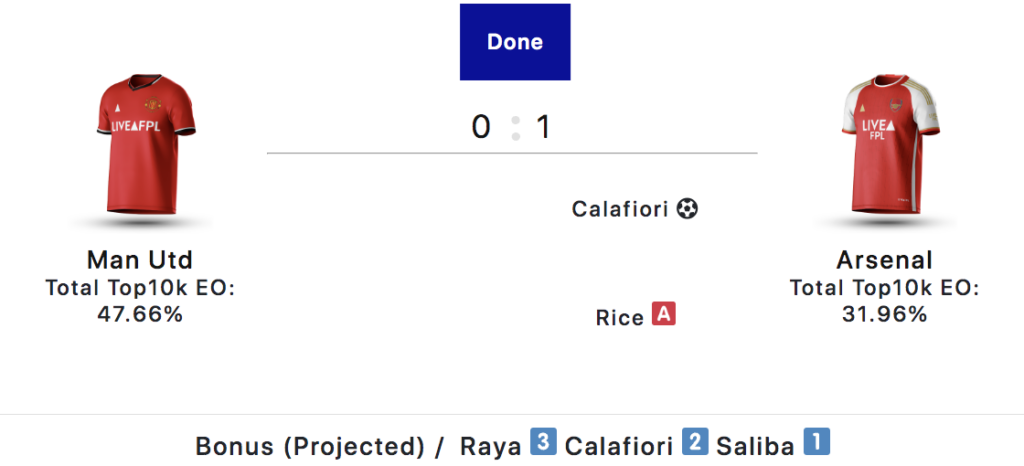Screen dimensions: 1024x466
Task: Click the Man Utd jersey image
Action: pos(140,150)
